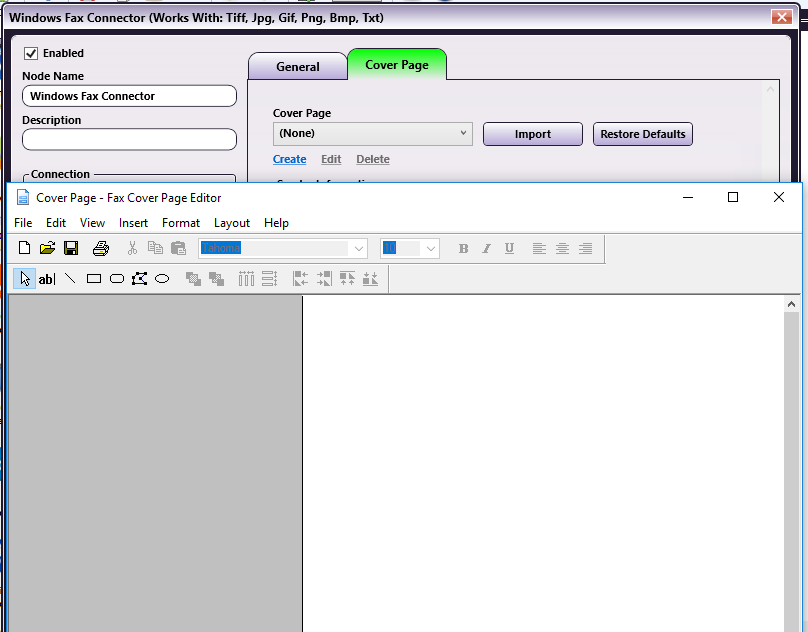Center align text
The image size is (808, 632).
[x=562, y=248]
